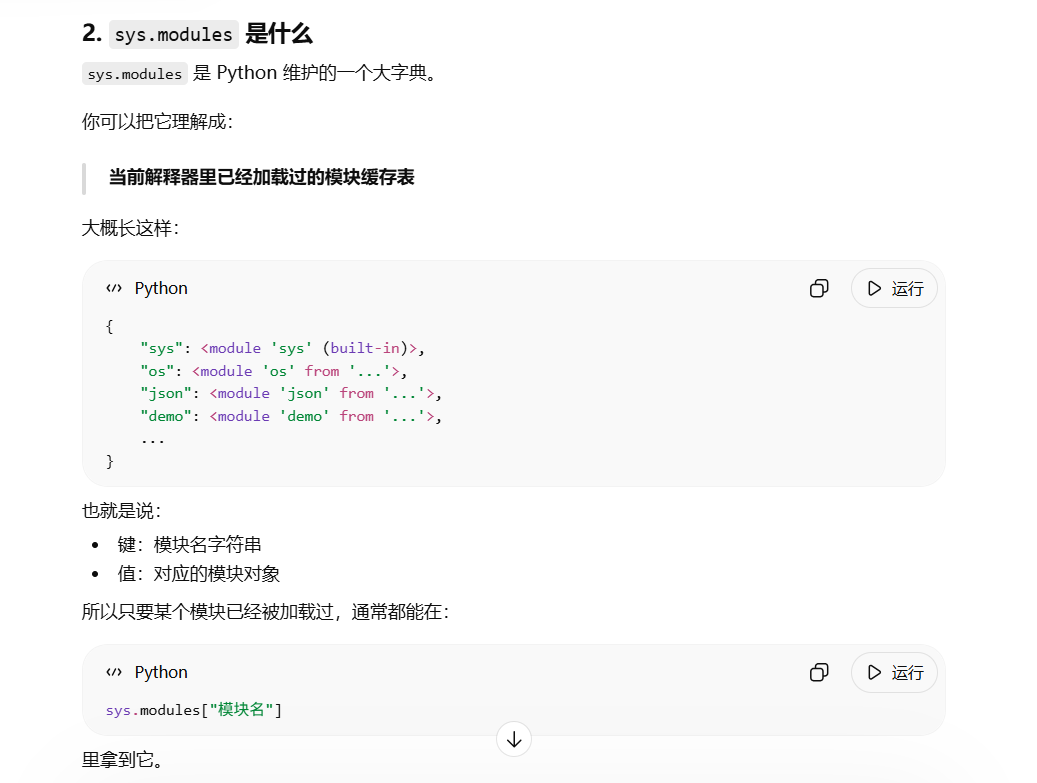
Task: Click the code text sys.modules["模块名"]
Action: click(x=194, y=710)
